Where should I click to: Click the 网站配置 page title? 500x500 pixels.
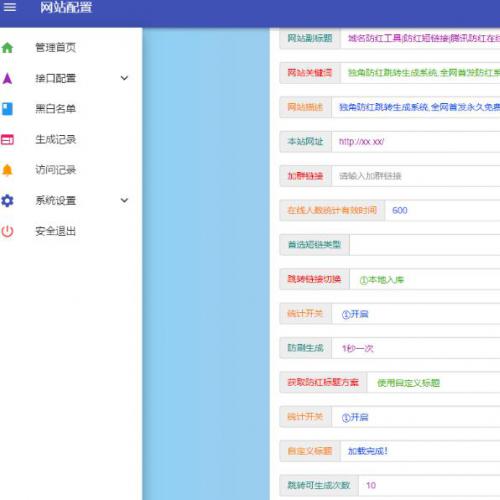tap(66, 7)
